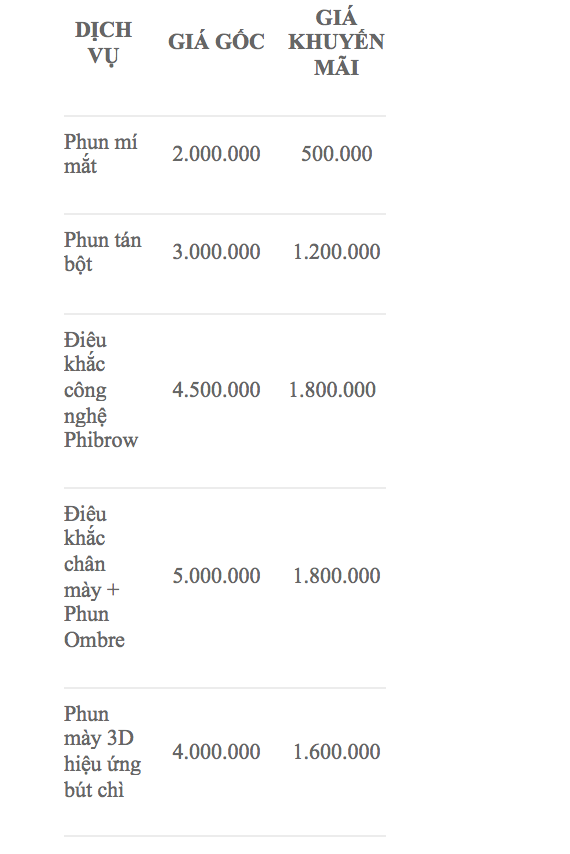Click the 3.000.000 original price
This screenshot has width=570, height=854.
pos(216,252)
